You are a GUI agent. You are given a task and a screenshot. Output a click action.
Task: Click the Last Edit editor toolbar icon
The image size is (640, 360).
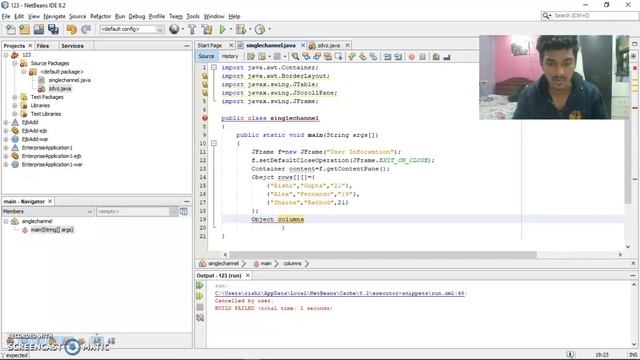[x=251, y=57]
